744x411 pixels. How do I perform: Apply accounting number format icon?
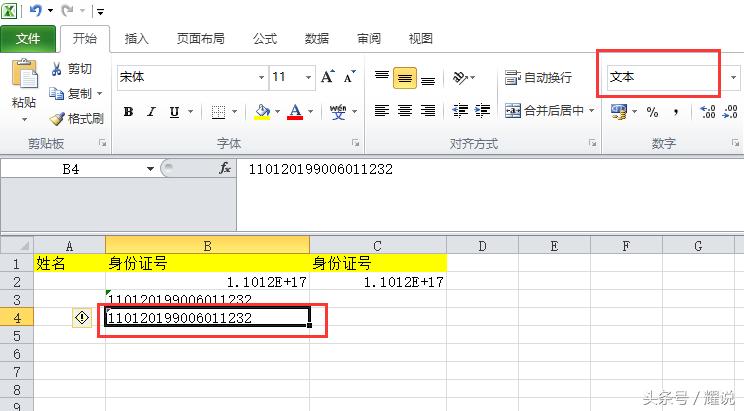pos(619,112)
